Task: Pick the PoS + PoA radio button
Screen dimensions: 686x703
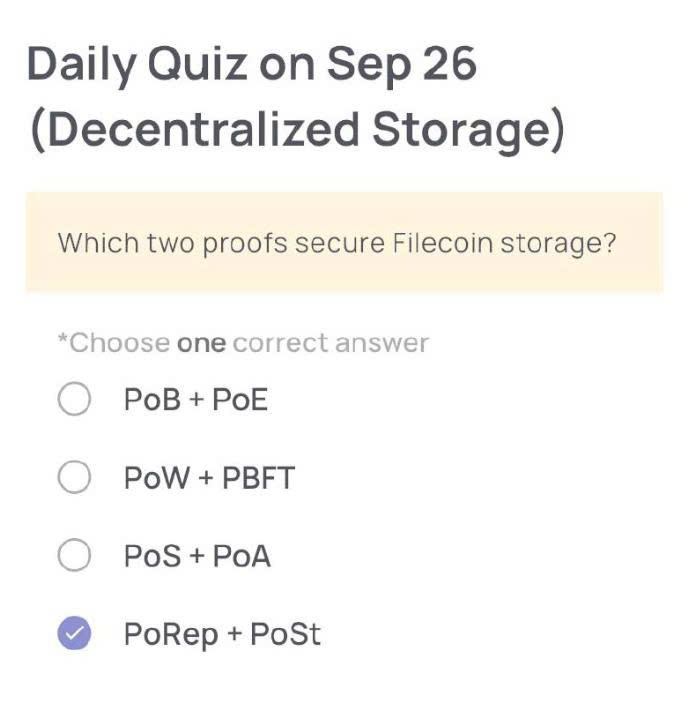Action: pos(75,556)
